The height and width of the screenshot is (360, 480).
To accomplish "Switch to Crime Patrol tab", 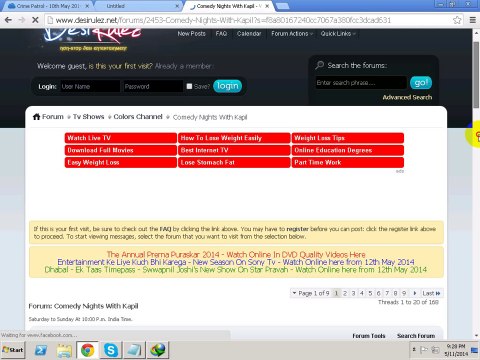I will [x=47, y=6].
